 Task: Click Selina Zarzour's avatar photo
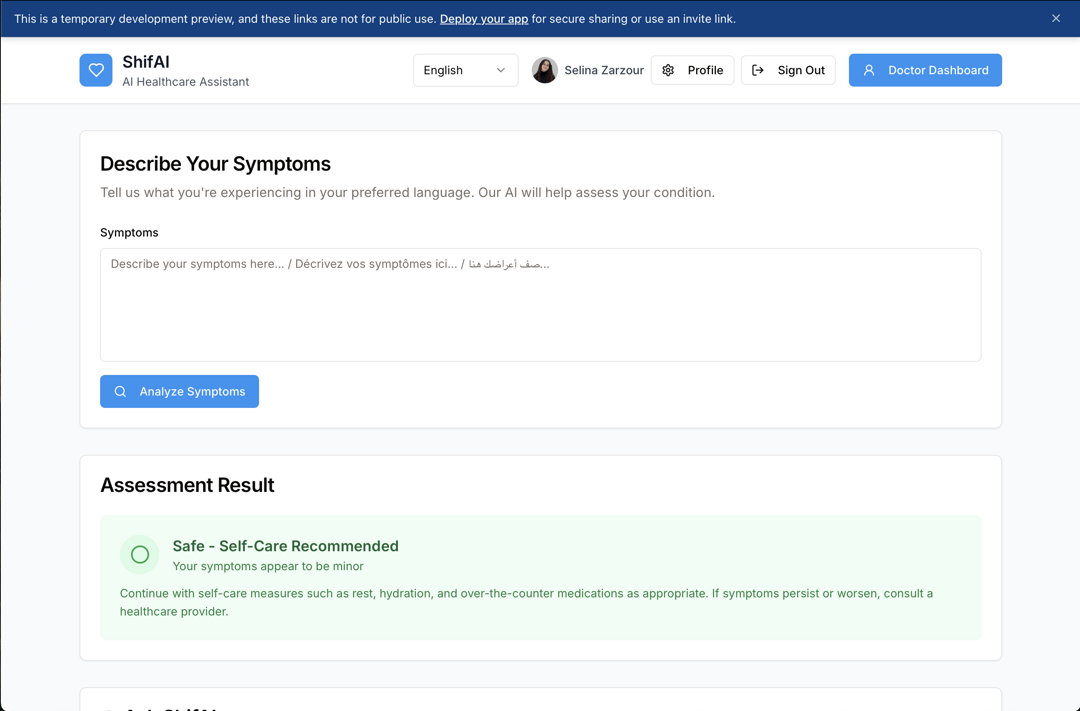(x=545, y=70)
